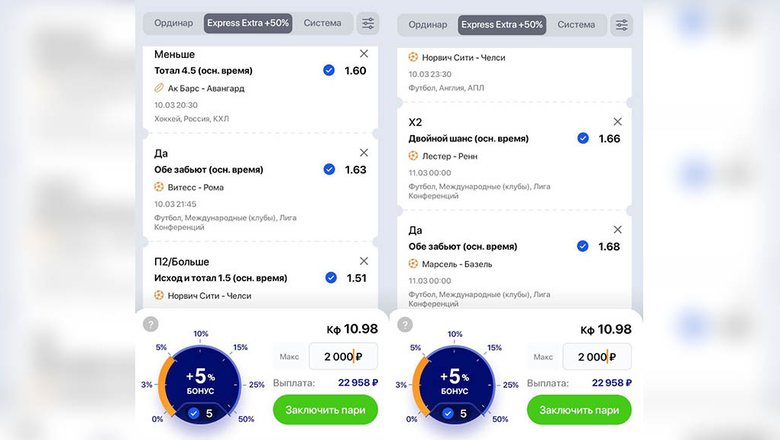This screenshot has height=440, width=780.
Task: Uncheck the 1.66 Двойной шанс selection
Action: pyautogui.click(x=583, y=138)
